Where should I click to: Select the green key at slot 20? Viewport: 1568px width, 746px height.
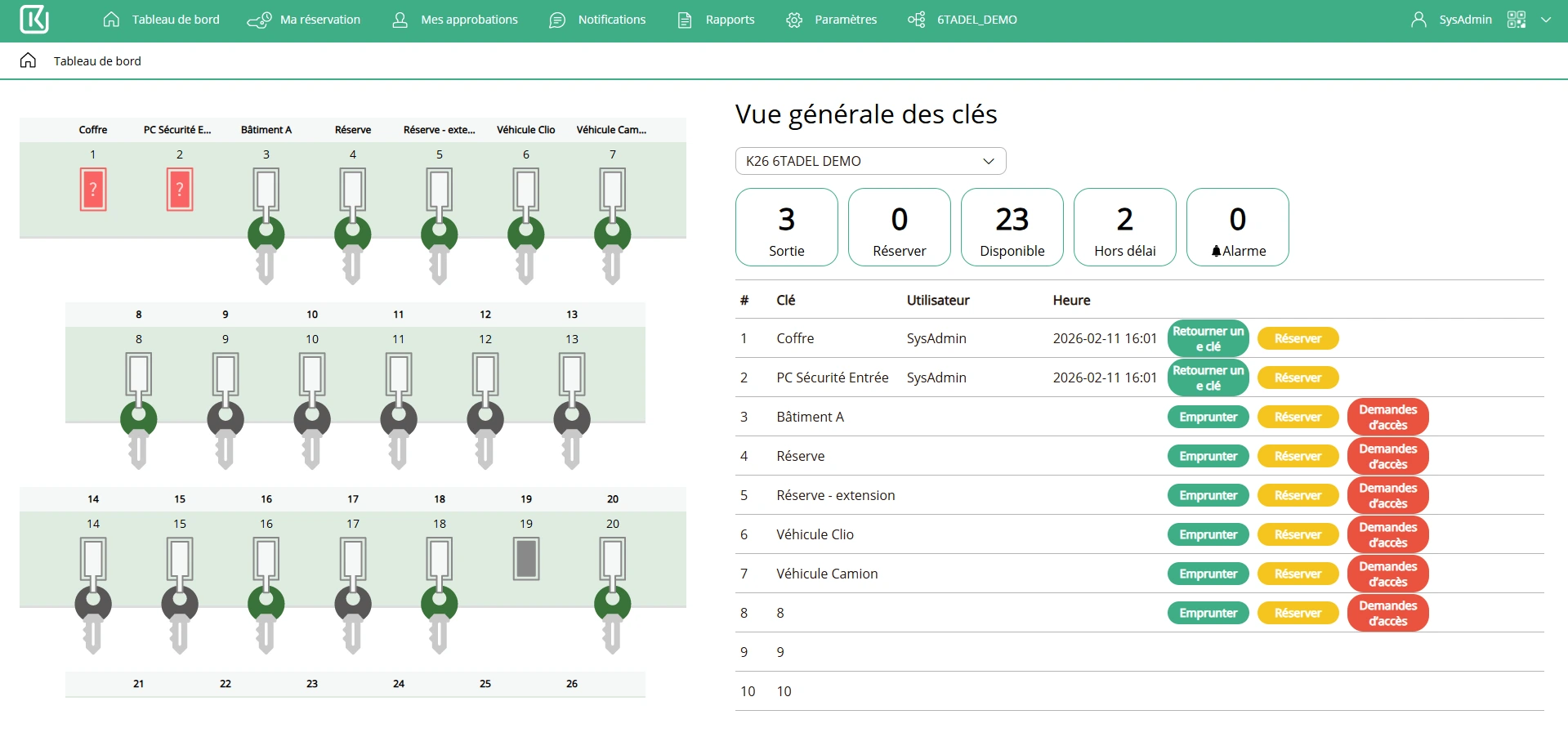613,595
